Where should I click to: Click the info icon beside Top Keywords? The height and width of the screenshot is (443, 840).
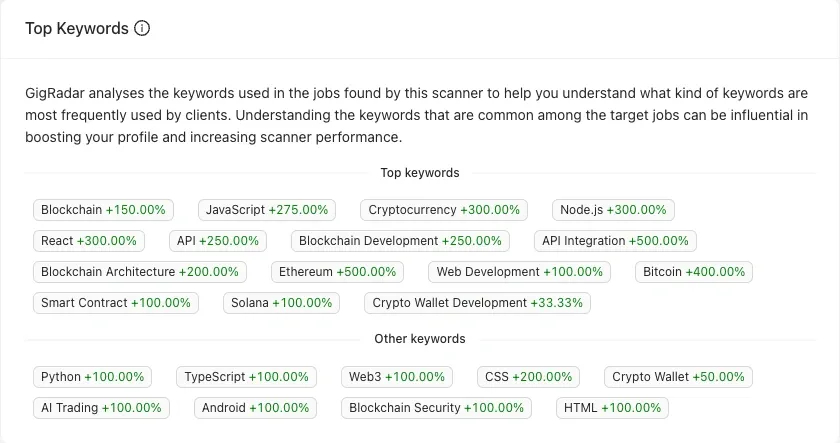click(142, 28)
